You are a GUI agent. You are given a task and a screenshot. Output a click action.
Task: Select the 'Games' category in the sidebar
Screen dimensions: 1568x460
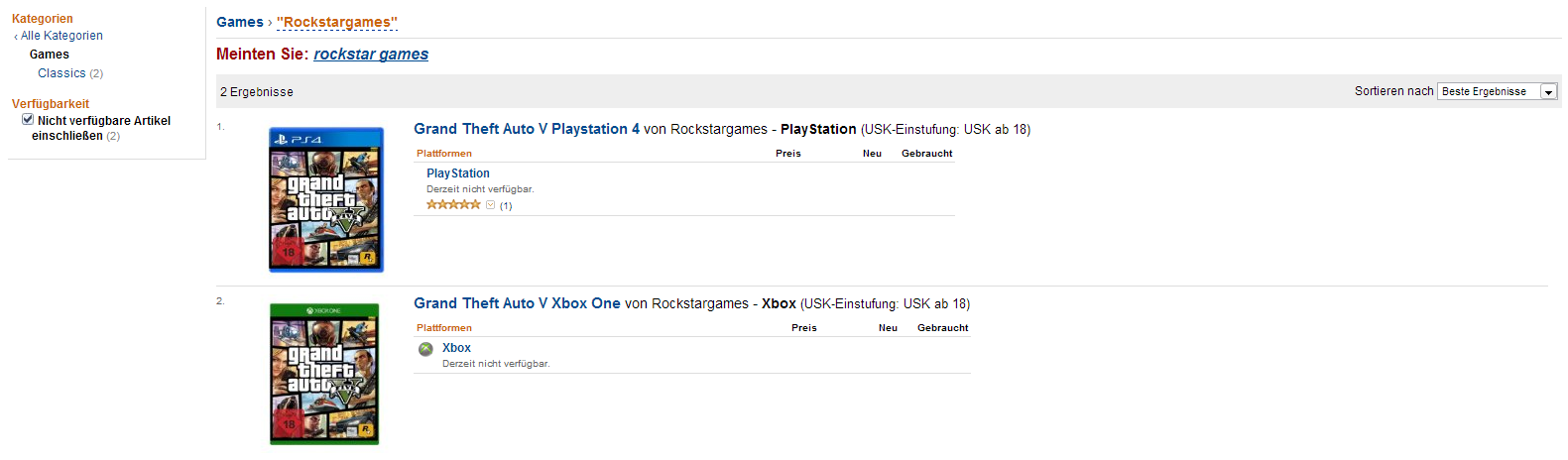(50, 55)
